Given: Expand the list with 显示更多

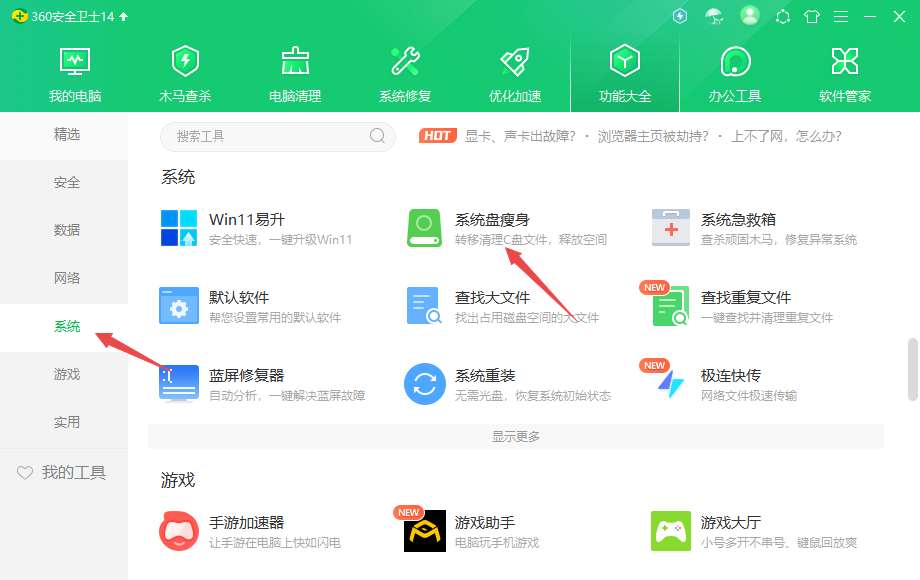Looking at the screenshot, I should point(516,437).
